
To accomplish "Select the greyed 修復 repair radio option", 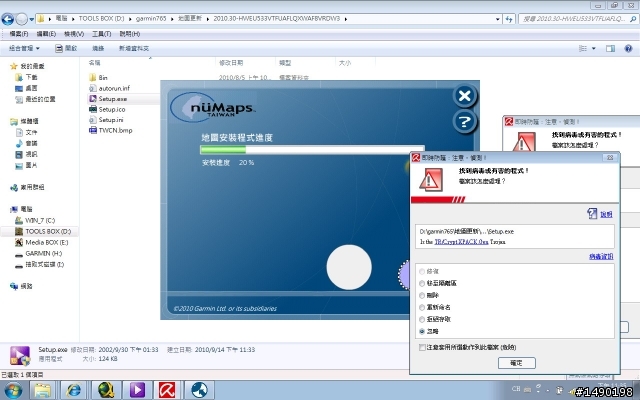I will click(x=422, y=271).
